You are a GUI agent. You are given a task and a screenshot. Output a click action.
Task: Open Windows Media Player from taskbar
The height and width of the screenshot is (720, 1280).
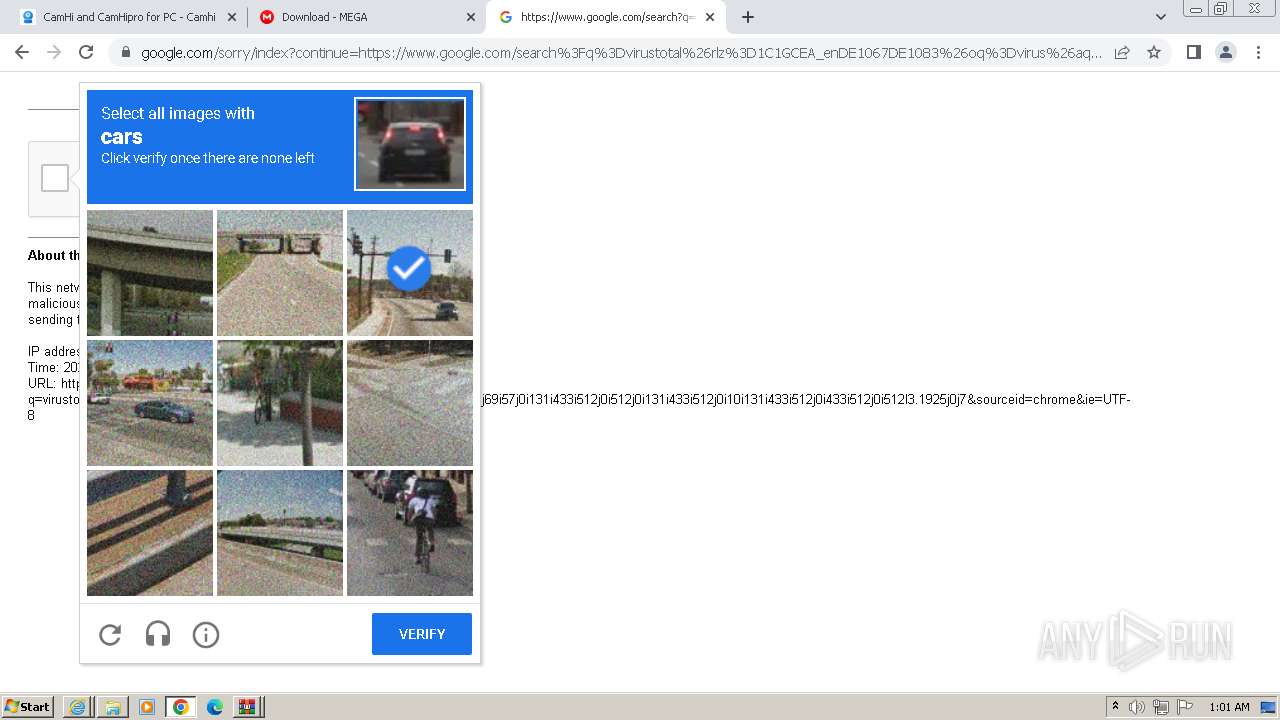[147, 707]
